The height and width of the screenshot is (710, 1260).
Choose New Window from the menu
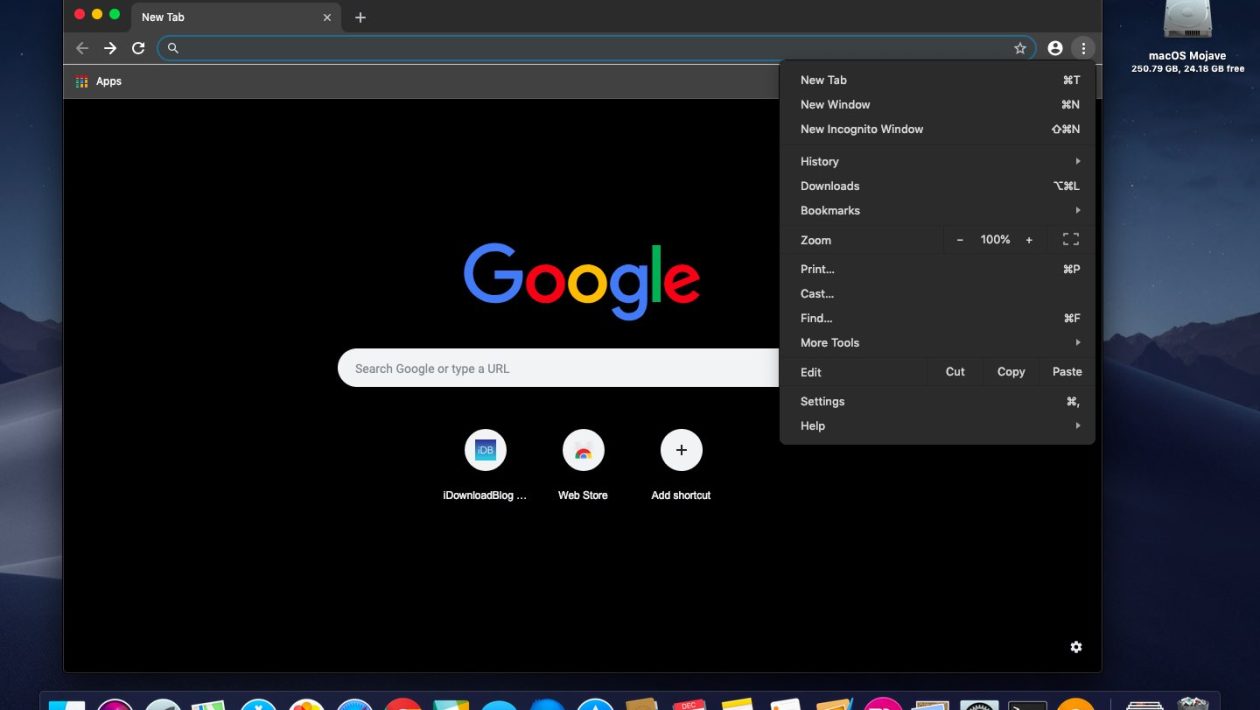(x=937, y=104)
